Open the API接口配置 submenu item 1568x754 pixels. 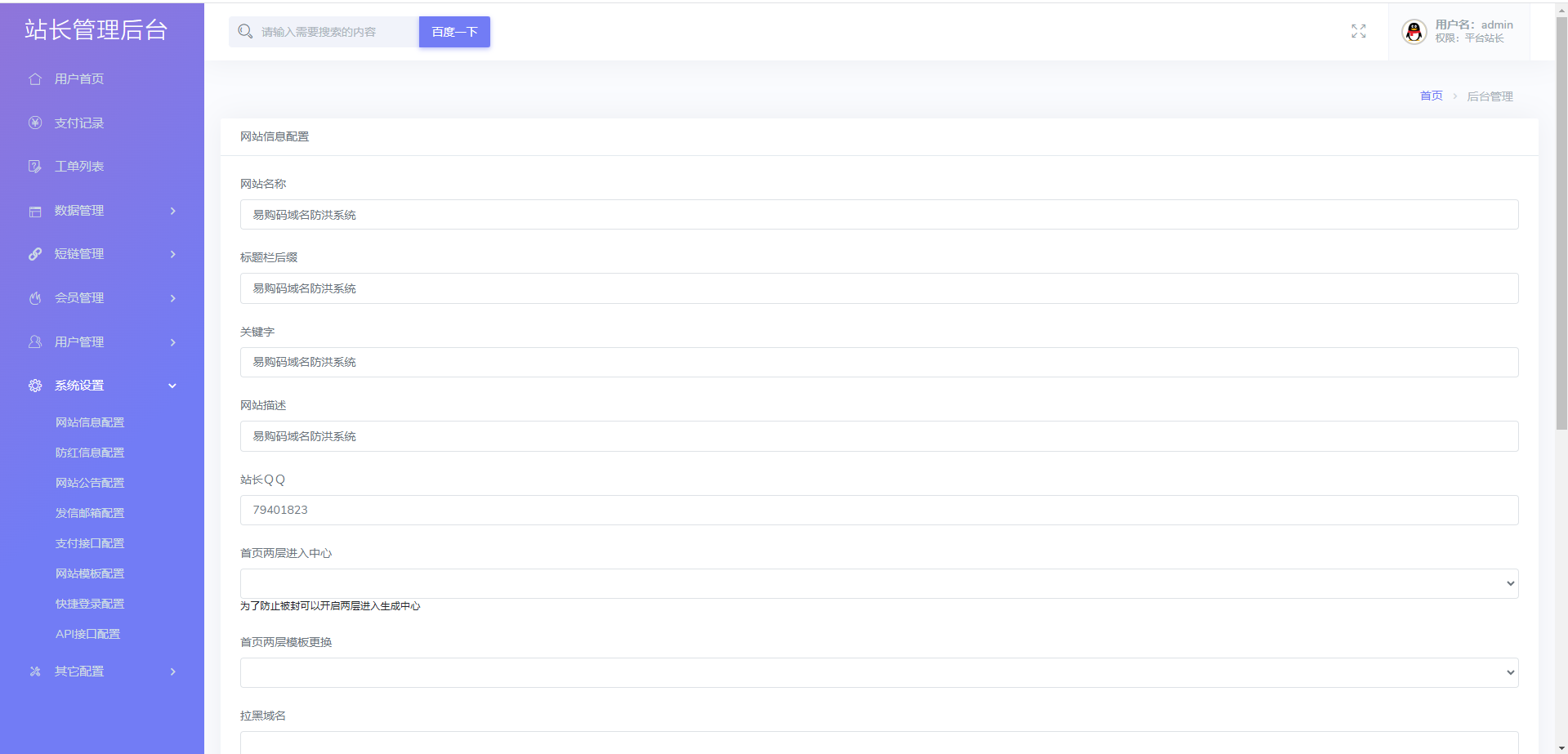coord(87,634)
